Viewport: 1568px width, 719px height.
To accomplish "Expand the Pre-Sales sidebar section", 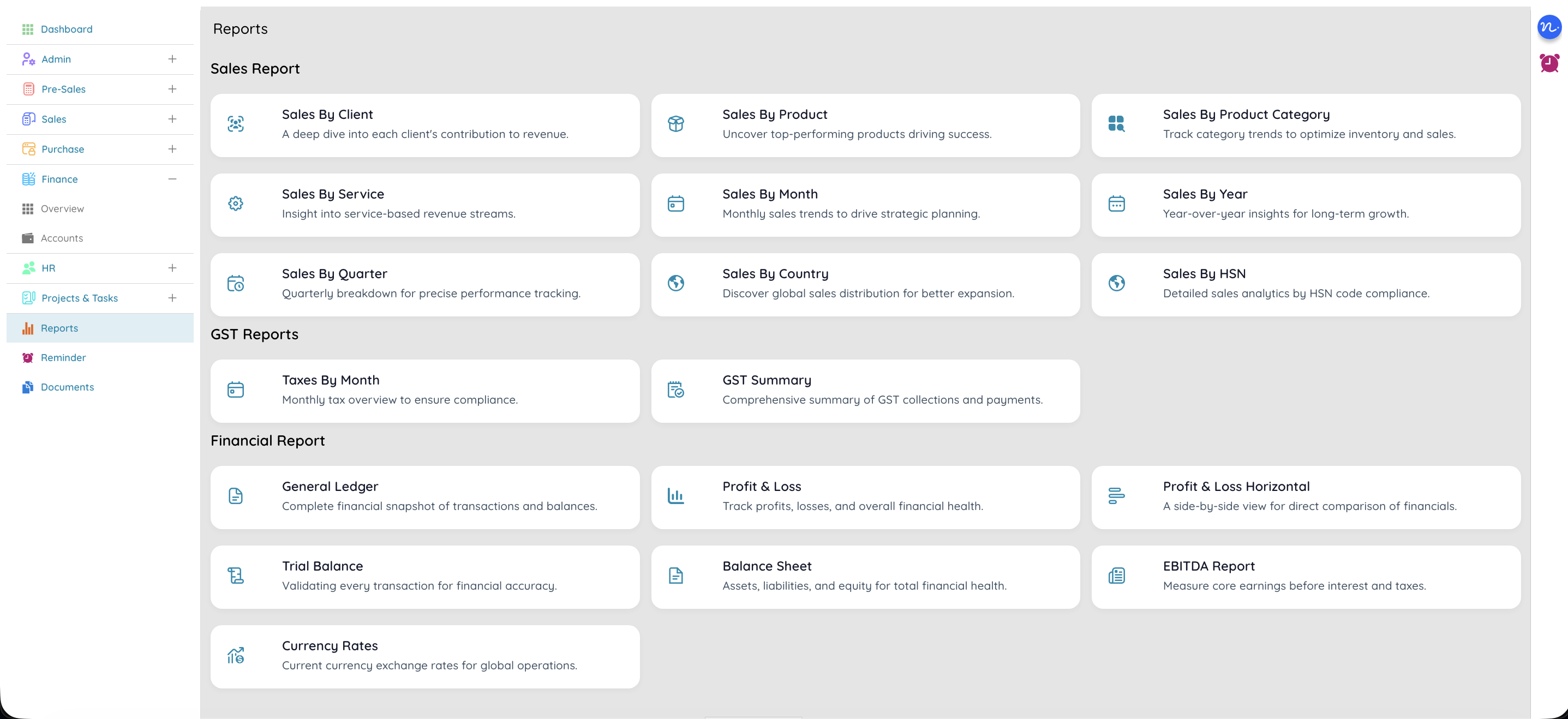I will coord(172,89).
